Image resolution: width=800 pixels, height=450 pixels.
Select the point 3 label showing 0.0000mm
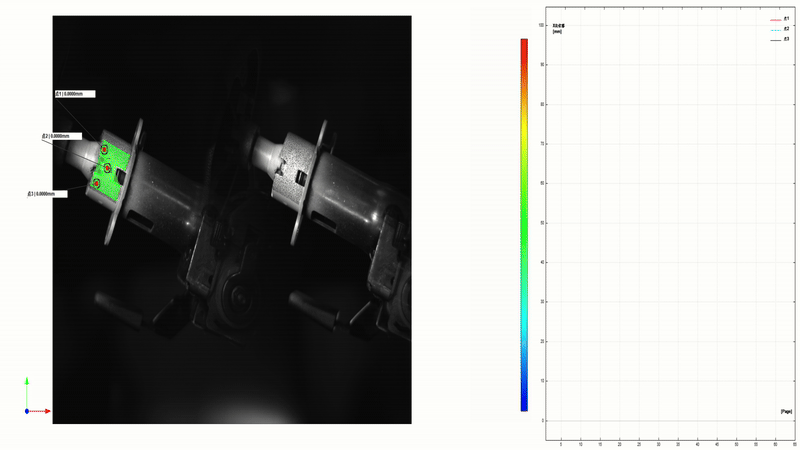[47, 194]
